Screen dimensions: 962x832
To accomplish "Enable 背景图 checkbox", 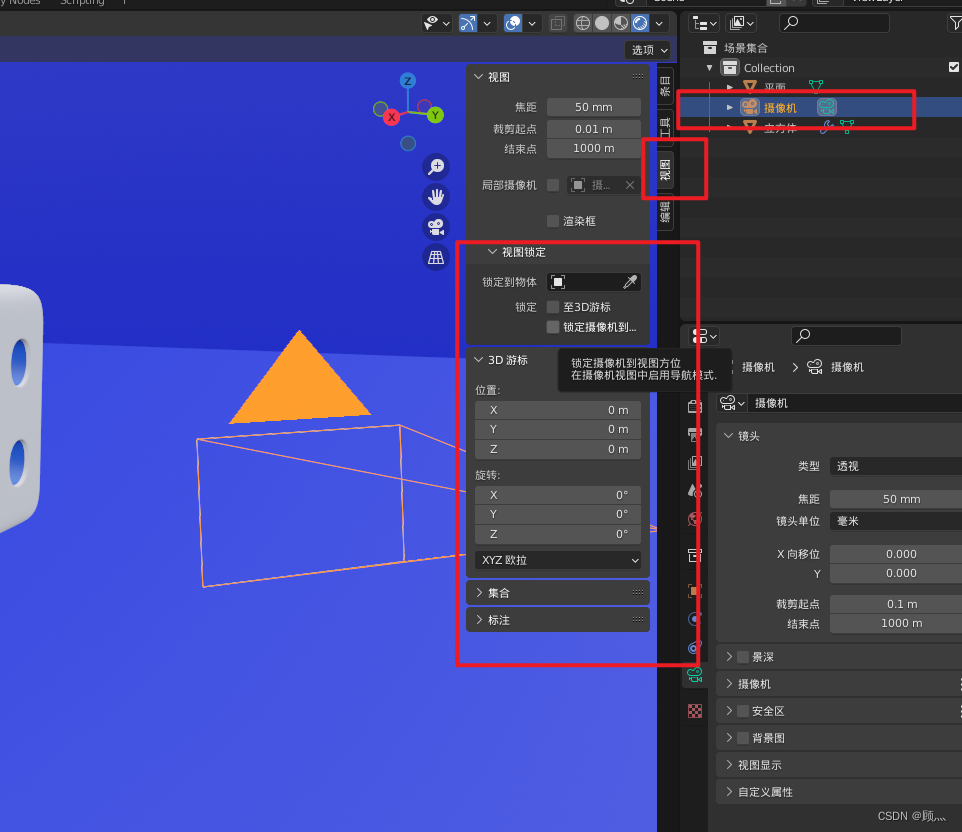I will [743, 738].
